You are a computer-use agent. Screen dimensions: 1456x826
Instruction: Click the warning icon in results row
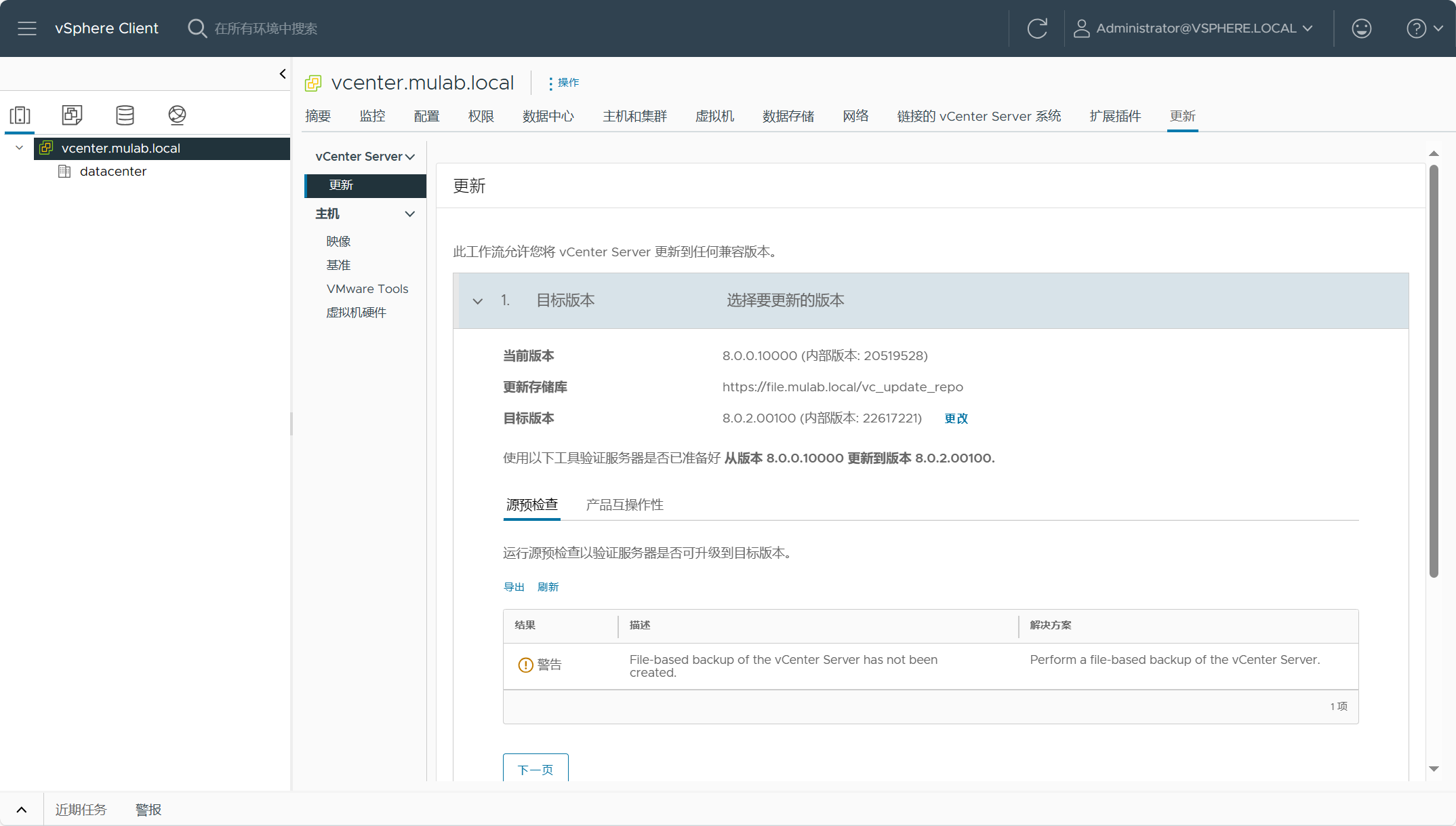coord(525,665)
